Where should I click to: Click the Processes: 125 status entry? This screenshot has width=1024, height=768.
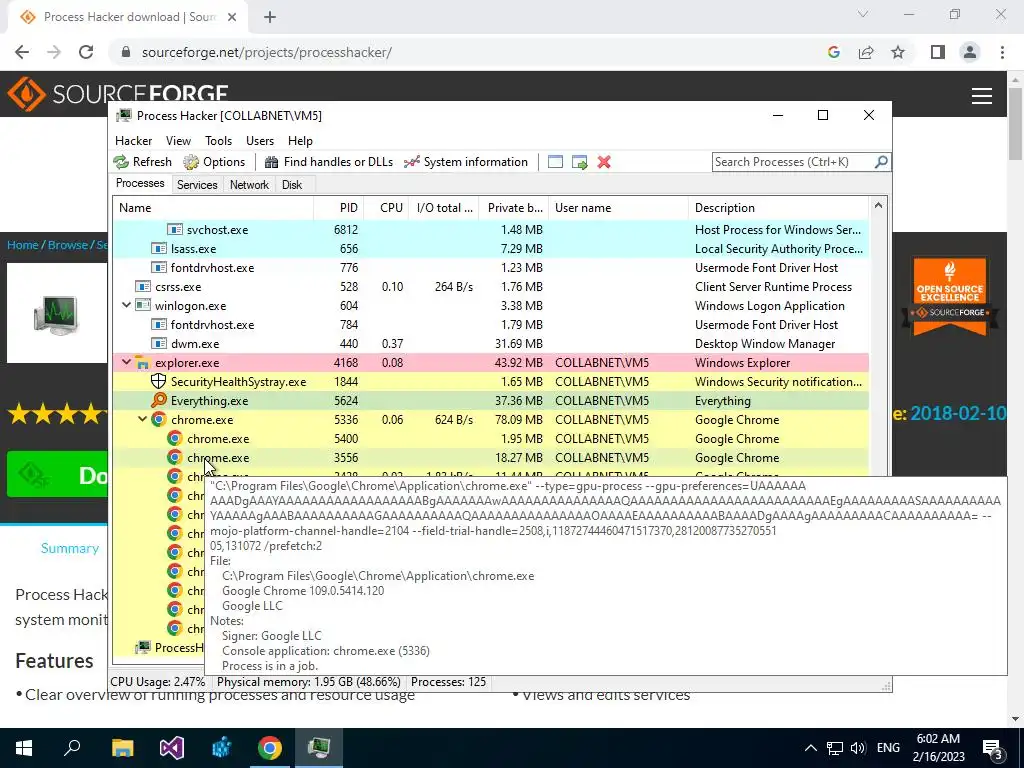click(449, 682)
